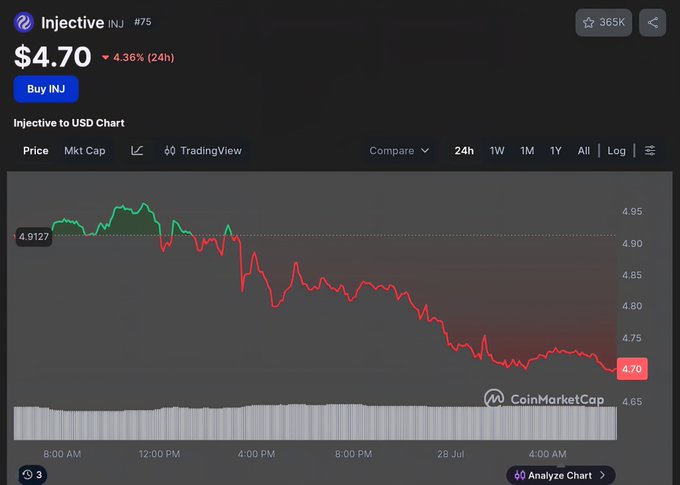Screen dimensions: 680x485
Task: Click the Buy INJ button
Action: click(x=46, y=89)
